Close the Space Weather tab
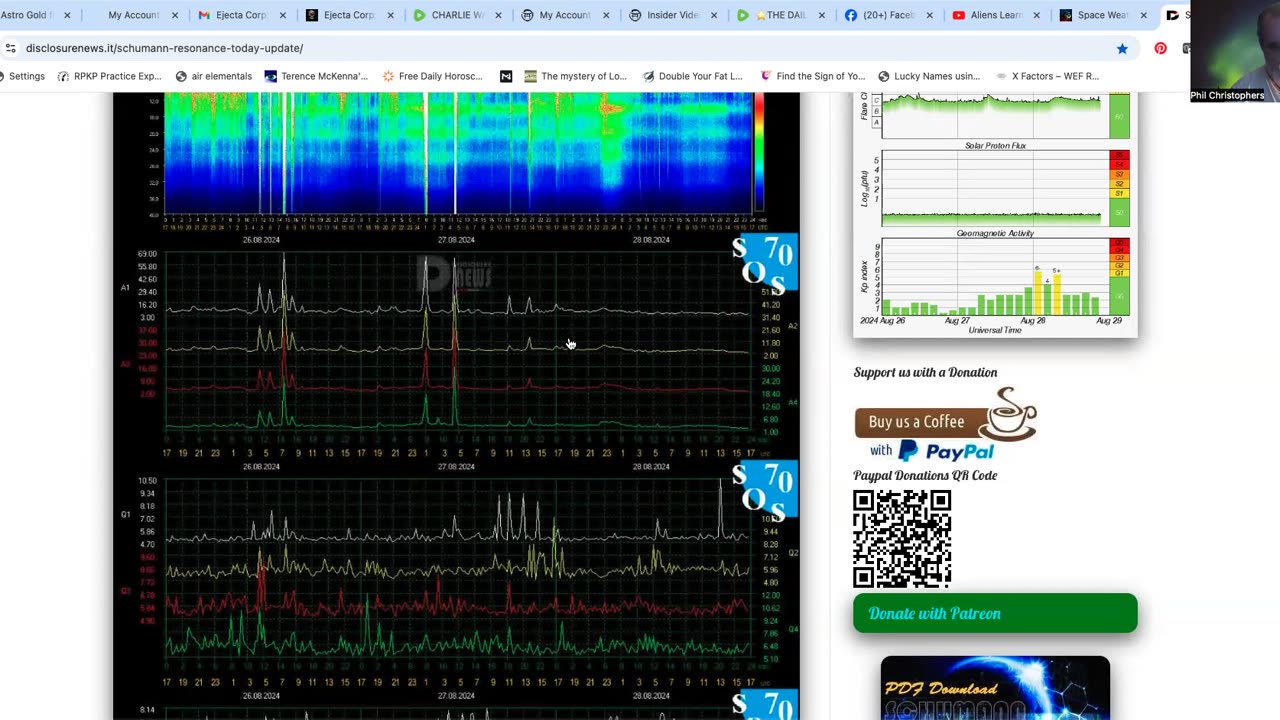Viewport: 1280px width, 720px height. pyautogui.click(x=1144, y=15)
